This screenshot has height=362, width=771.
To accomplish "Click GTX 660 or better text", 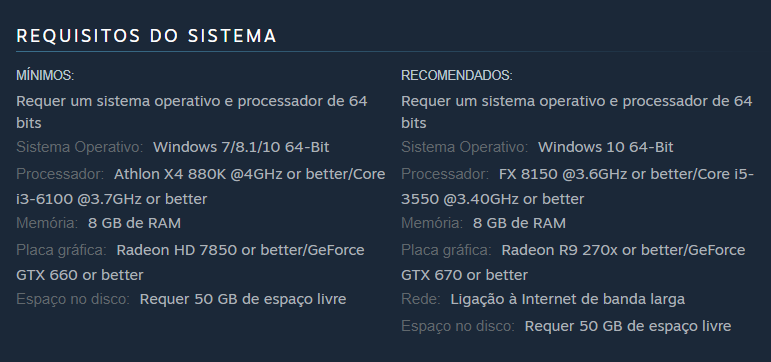I will pyautogui.click(x=80, y=275).
